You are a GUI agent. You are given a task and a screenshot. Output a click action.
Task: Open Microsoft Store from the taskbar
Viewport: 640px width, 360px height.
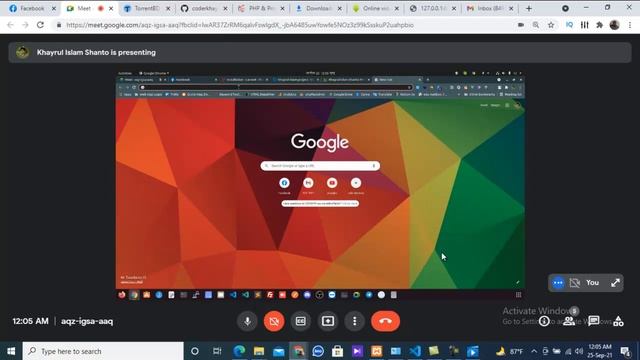pos(338,351)
